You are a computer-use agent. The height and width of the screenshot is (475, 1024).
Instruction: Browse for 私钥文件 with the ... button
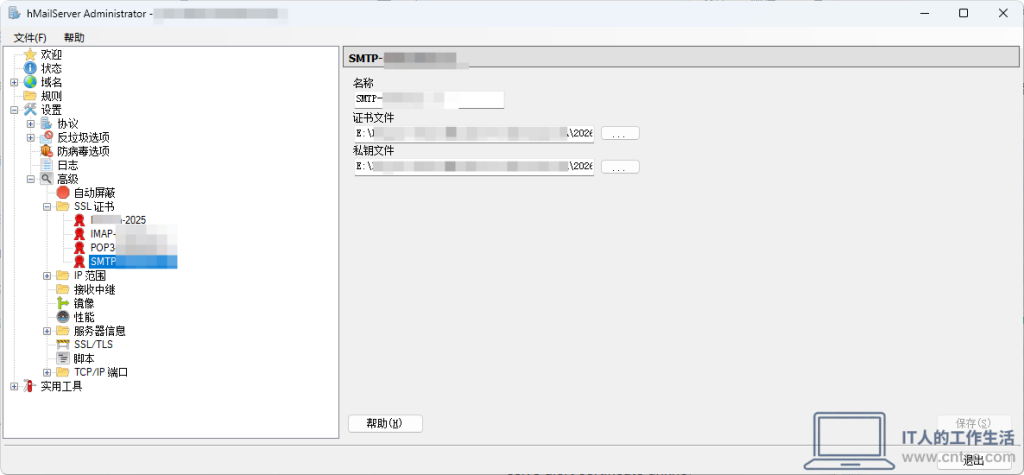620,167
